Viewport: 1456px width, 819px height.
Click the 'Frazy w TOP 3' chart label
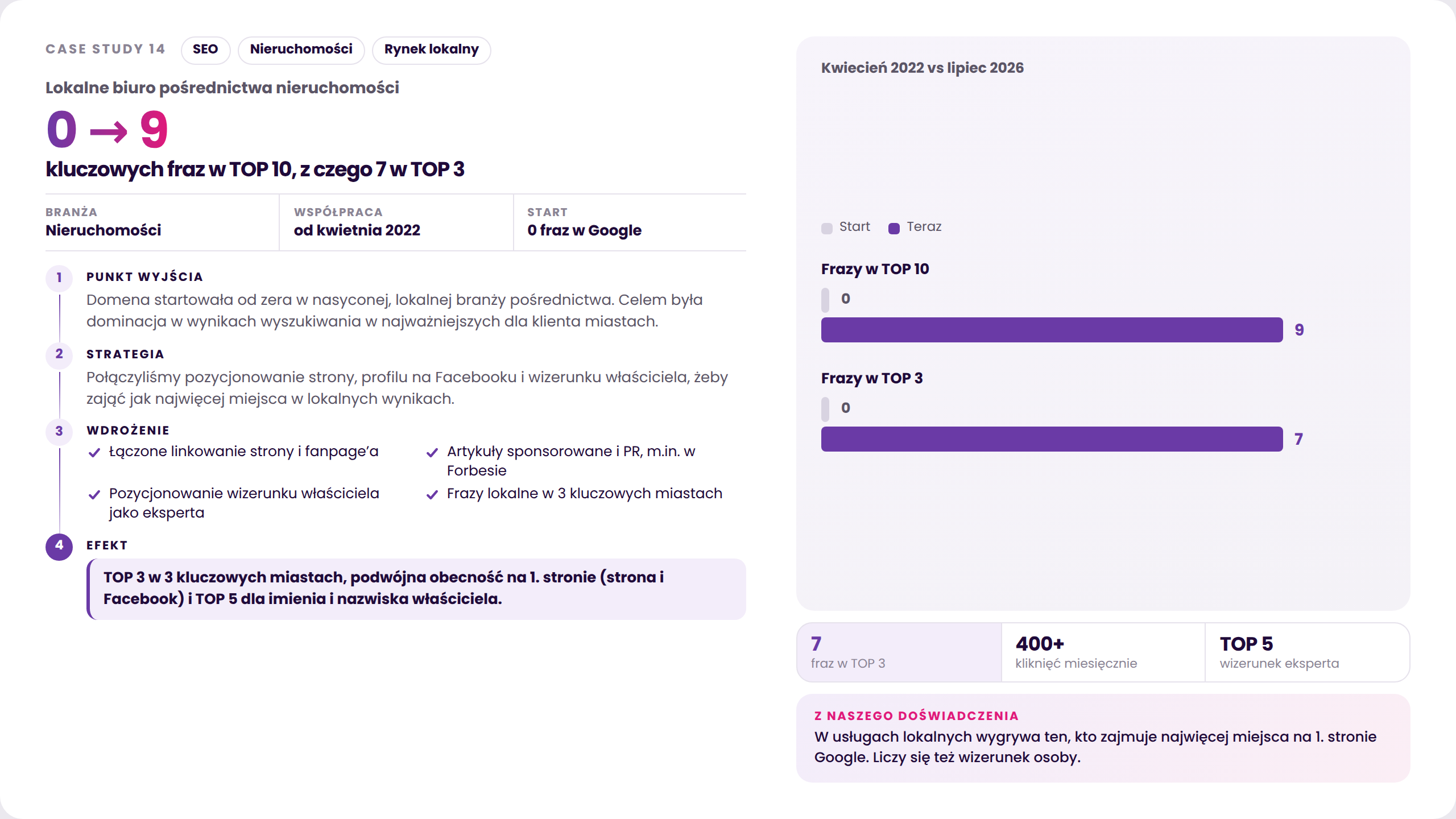(x=872, y=378)
